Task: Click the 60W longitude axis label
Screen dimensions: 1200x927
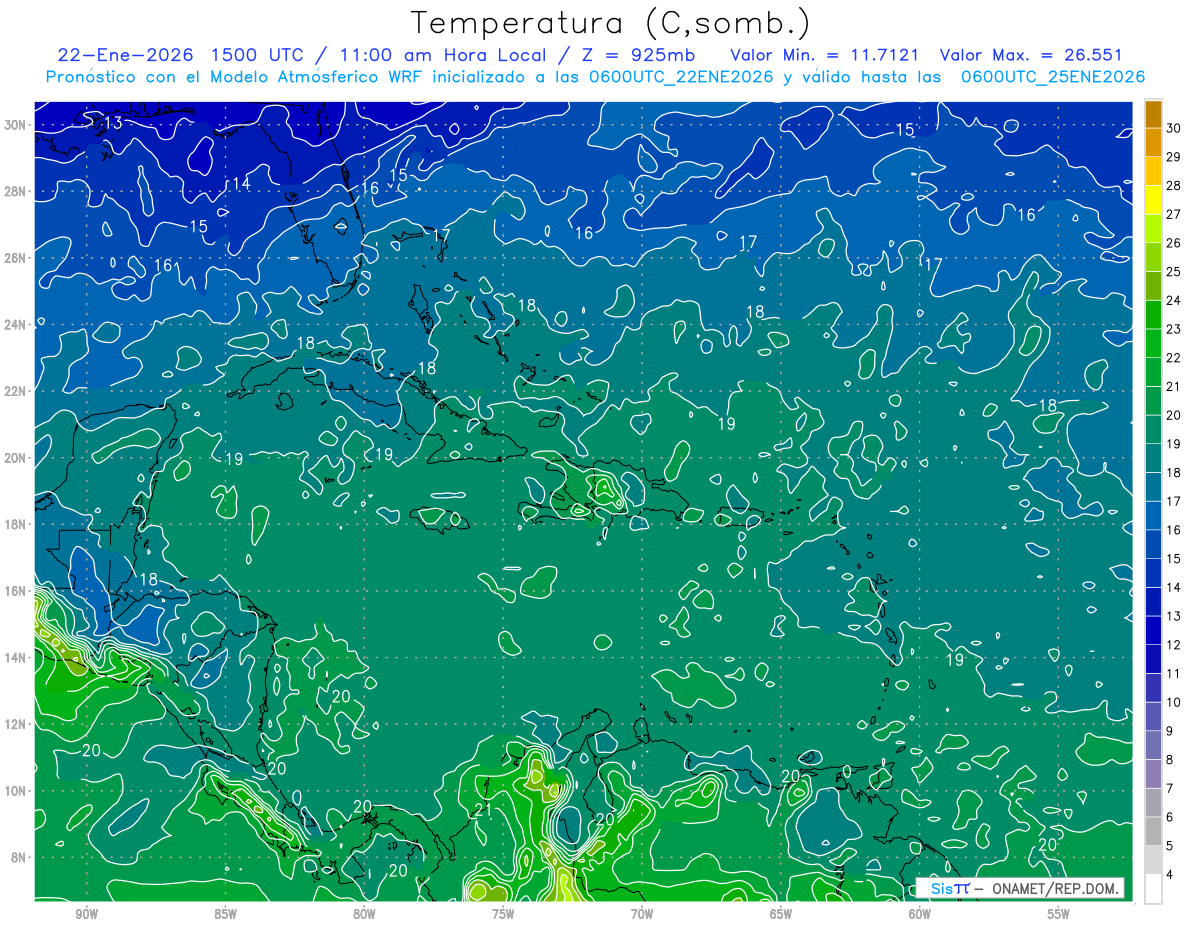Action: click(920, 914)
